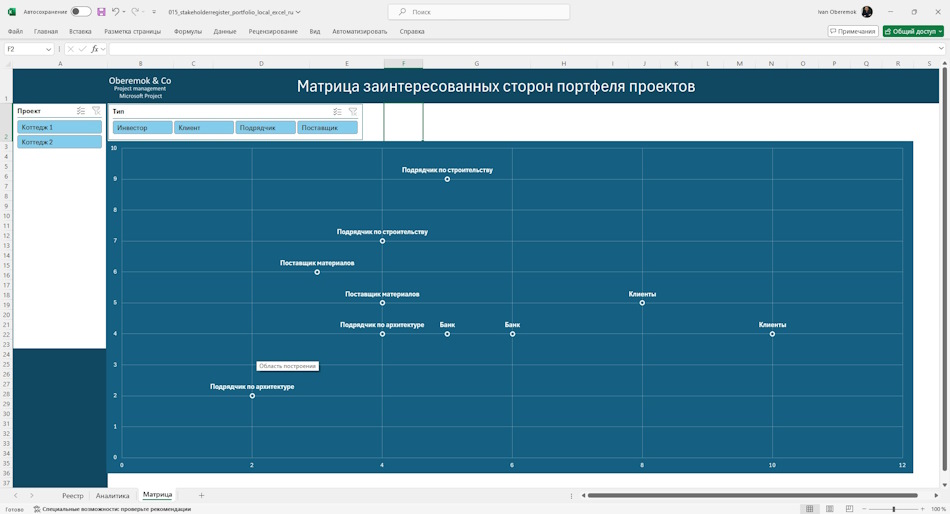This screenshot has width=950, height=514.
Task: Open the Автоматизировать ribbon tab
Action: (359, 32)
